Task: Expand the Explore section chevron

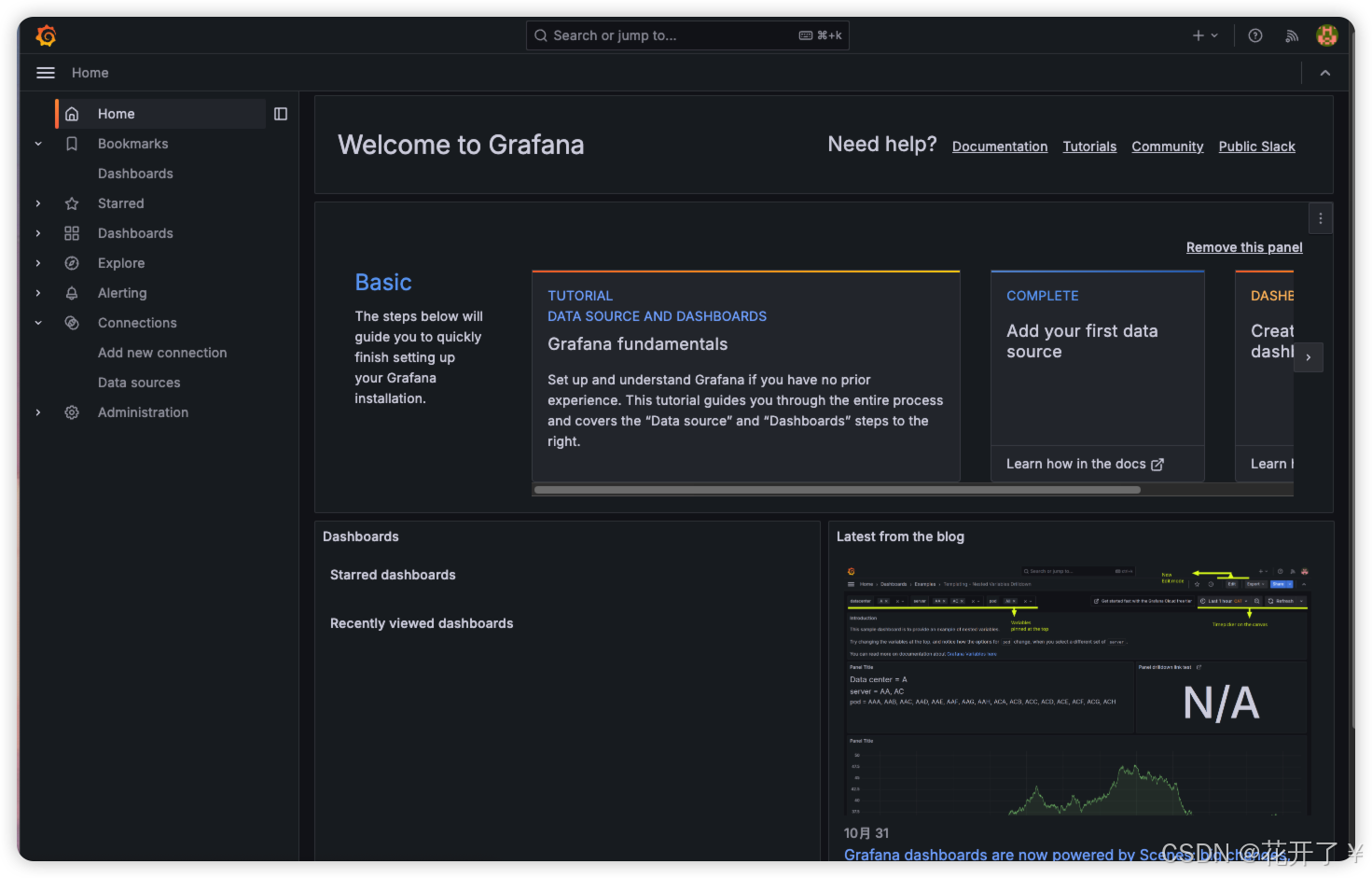Action: click(38, 263)
